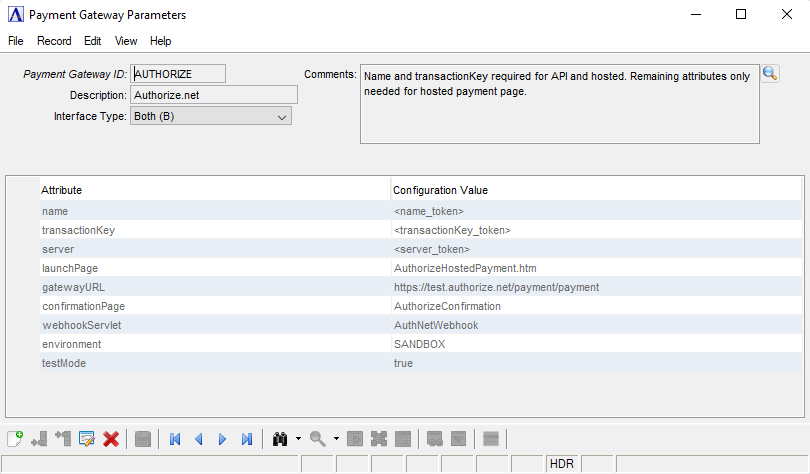Jump to the last record
The height and width of the screenshot is (474, 810).
(247, 439)
